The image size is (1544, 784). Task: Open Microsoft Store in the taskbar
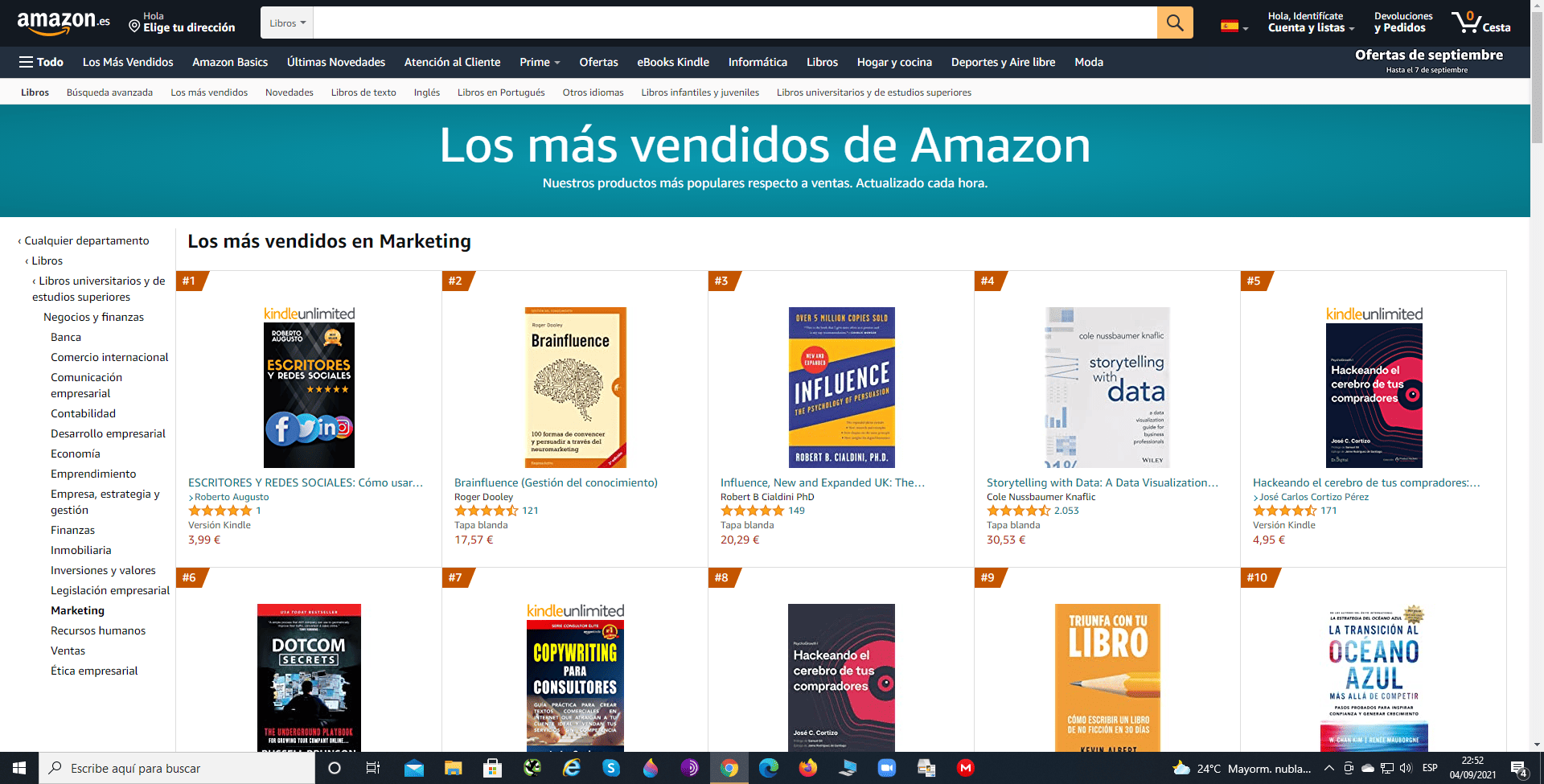pos(492,768)
